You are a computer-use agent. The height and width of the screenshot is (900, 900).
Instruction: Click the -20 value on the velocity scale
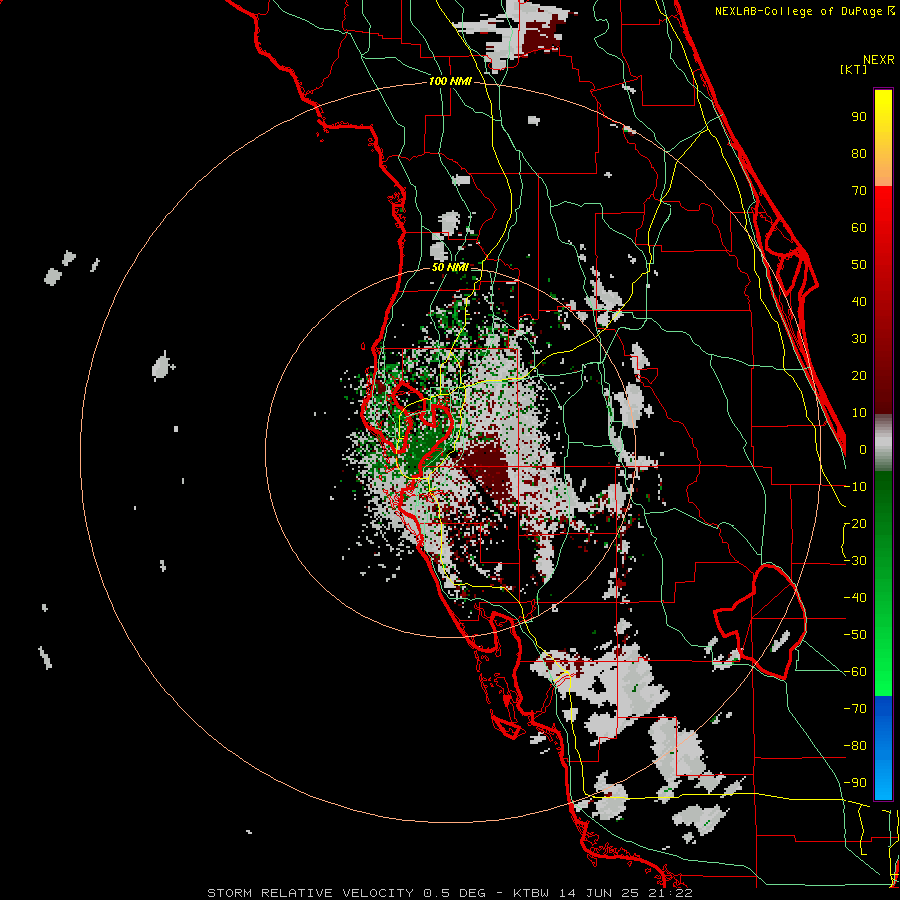[x=855, y=523]
